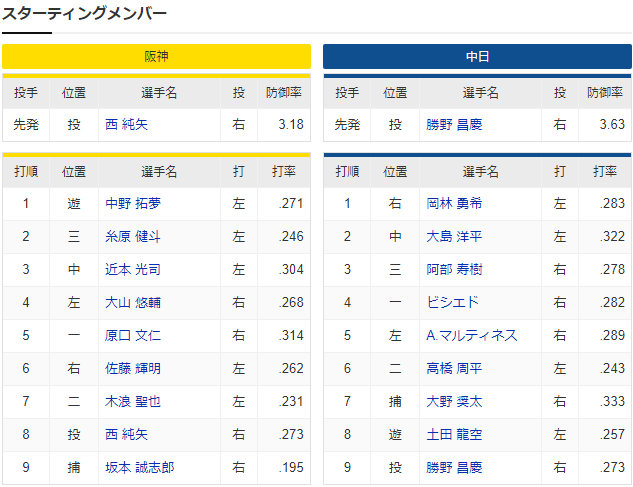The image size is (633, 487).
Task: Click batting average .243 for 高橋 周平
Action: click(x=612, y=368)
